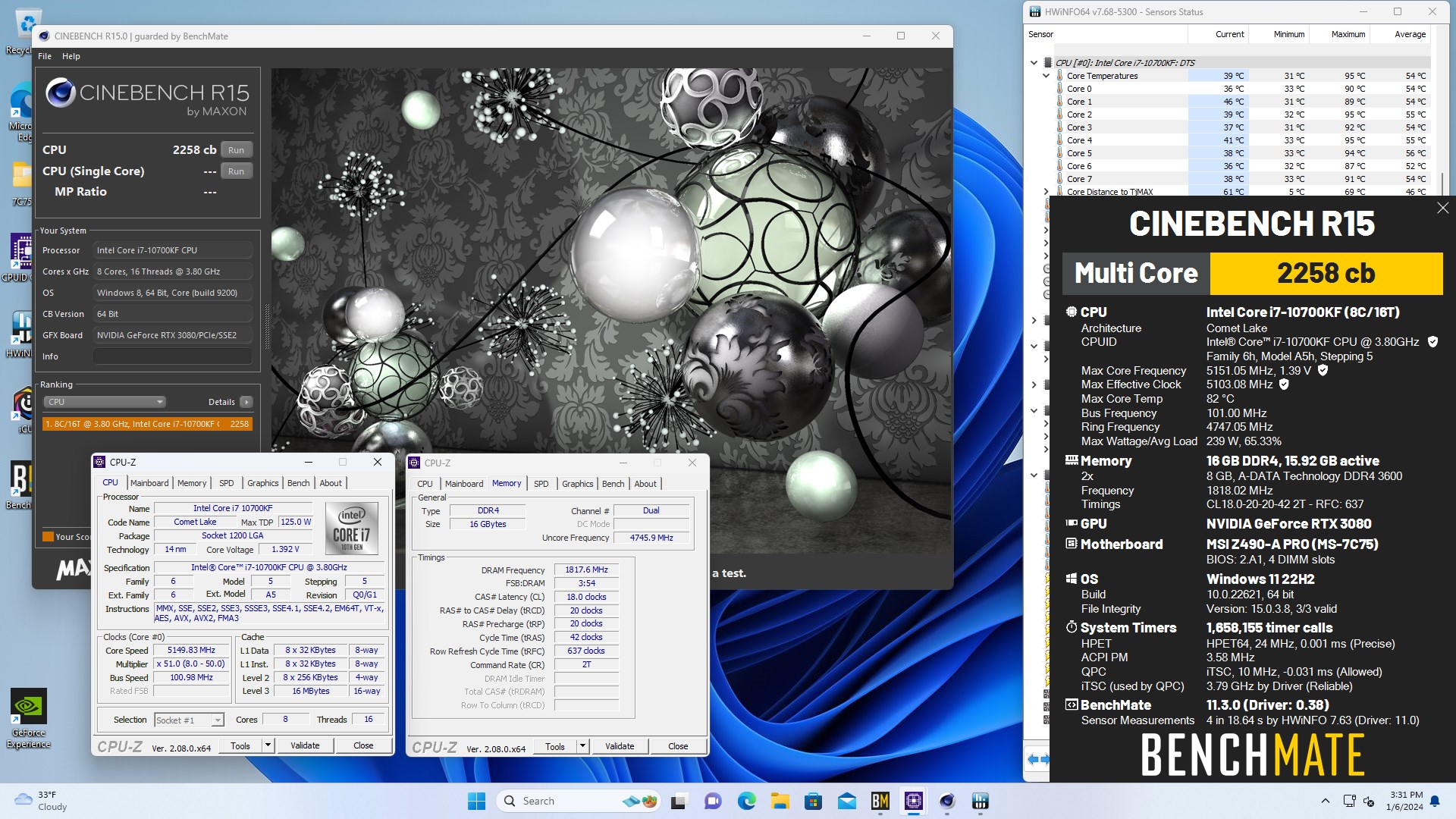Image resolution: width=1456 pixels, height=819 pixels.
Task: Switch to the Bench tab in the first CPU-Z window
Action: click(298, 483)
